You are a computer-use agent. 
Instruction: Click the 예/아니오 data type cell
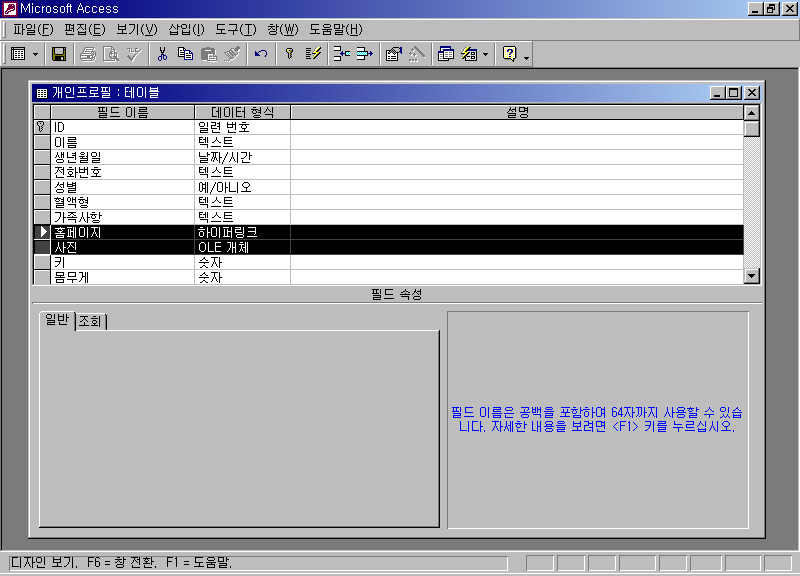coord(242,187)
